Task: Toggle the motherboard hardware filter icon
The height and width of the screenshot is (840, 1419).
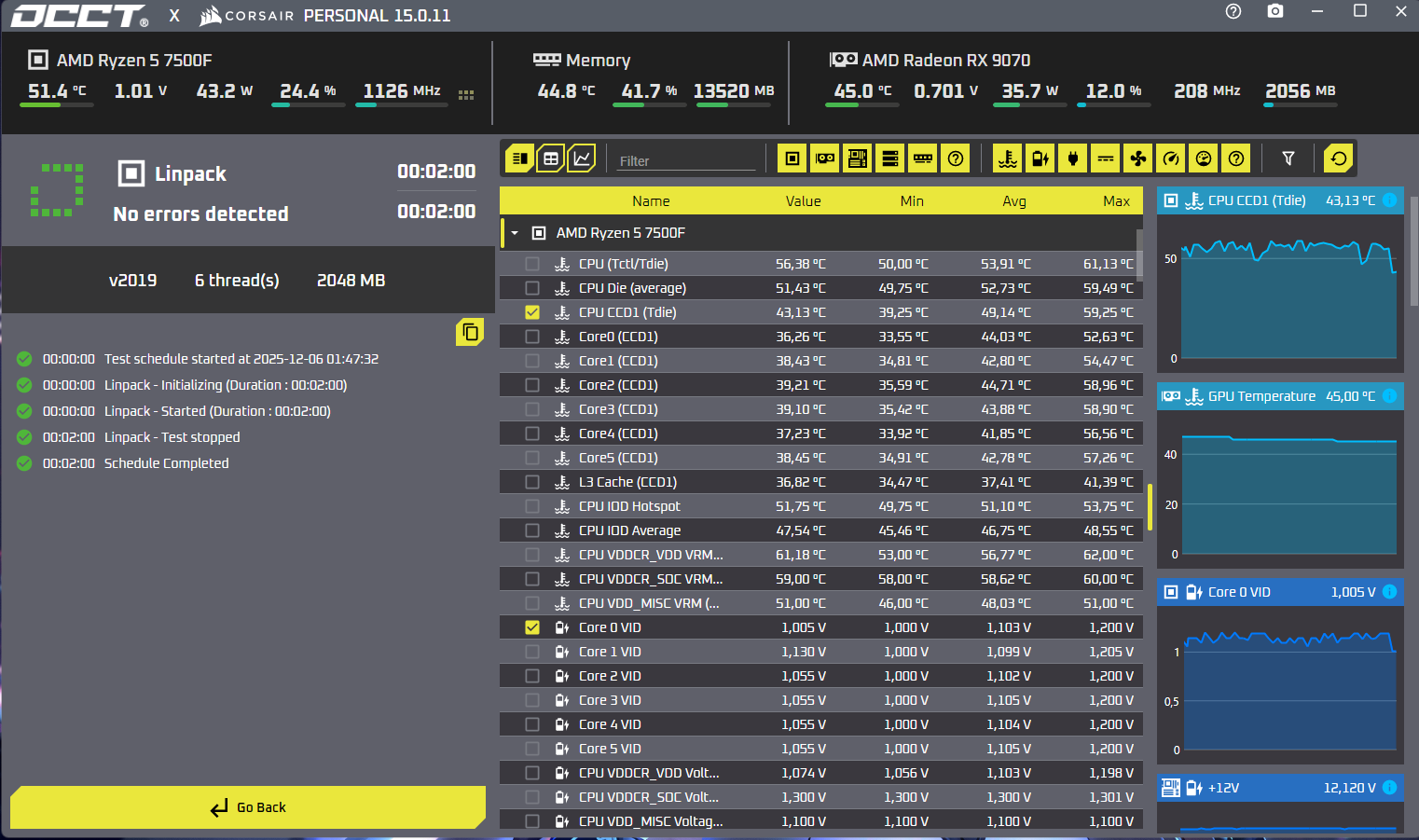Action: [858, 158]
